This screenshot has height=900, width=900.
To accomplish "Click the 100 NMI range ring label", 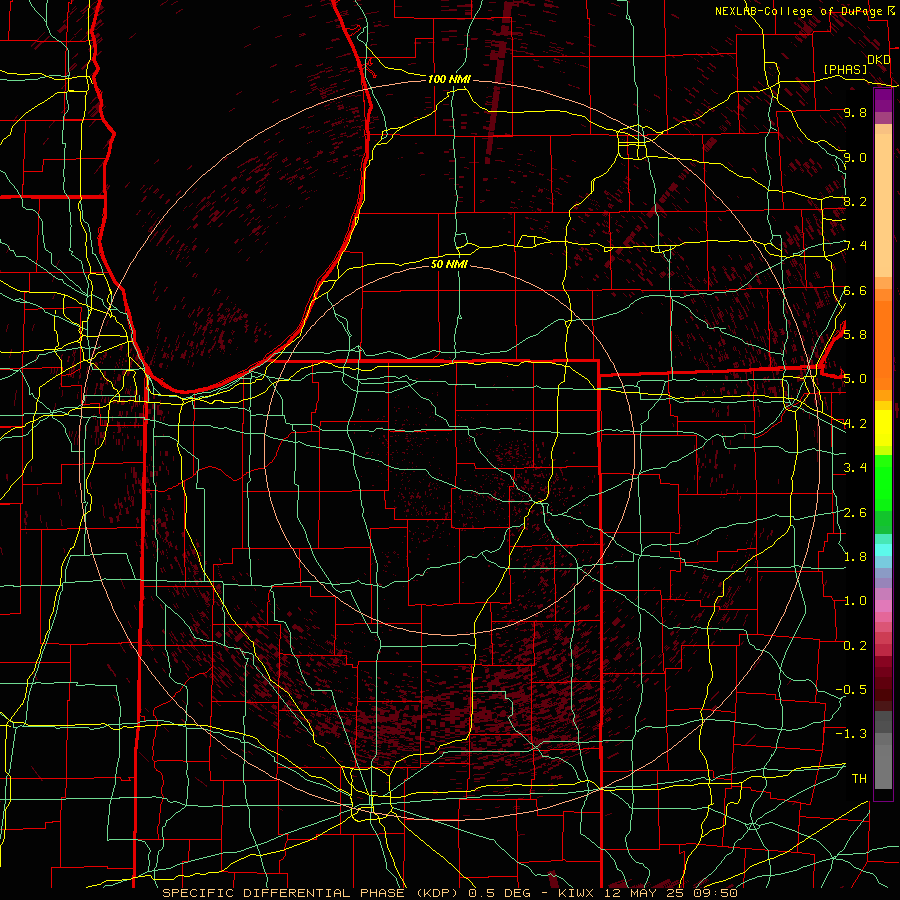I will (449, 79).
